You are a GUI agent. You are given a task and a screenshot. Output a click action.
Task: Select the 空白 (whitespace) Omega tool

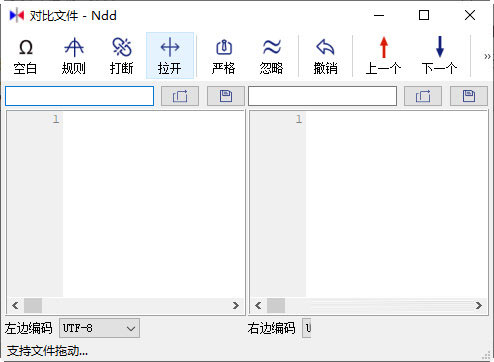[25, 56]
